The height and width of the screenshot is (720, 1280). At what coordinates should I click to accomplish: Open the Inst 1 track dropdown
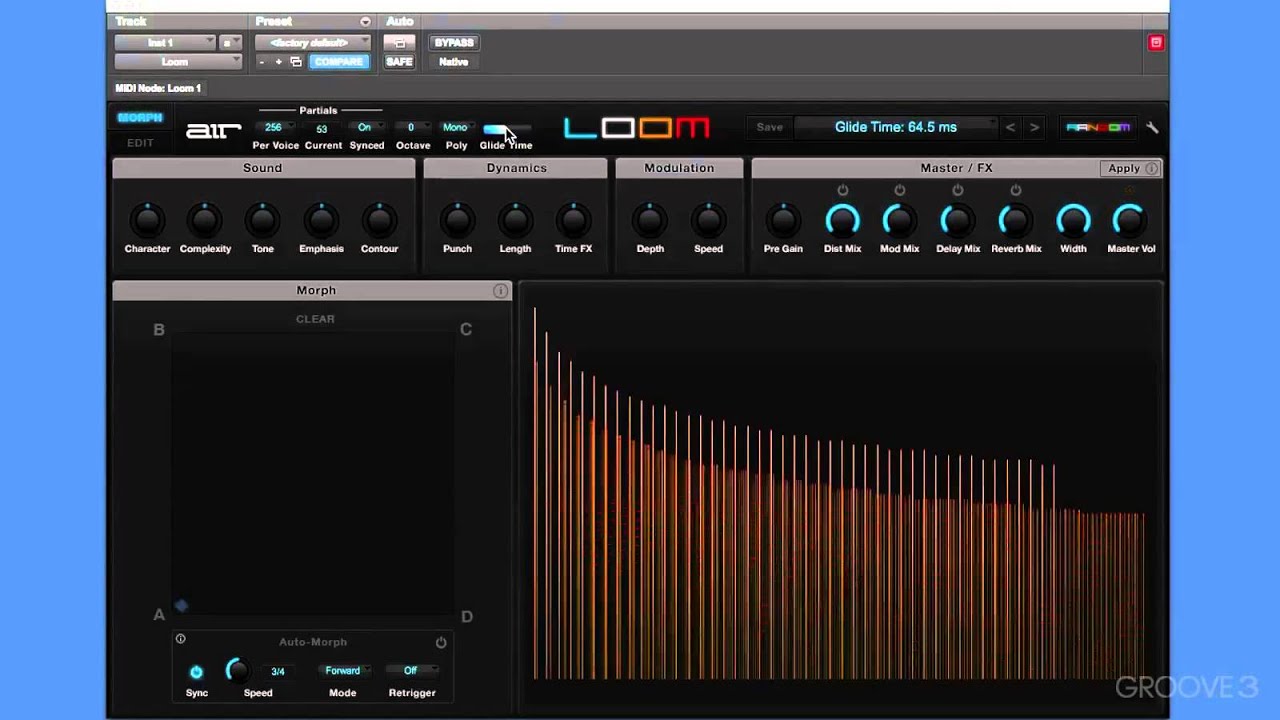pos(165,43)
